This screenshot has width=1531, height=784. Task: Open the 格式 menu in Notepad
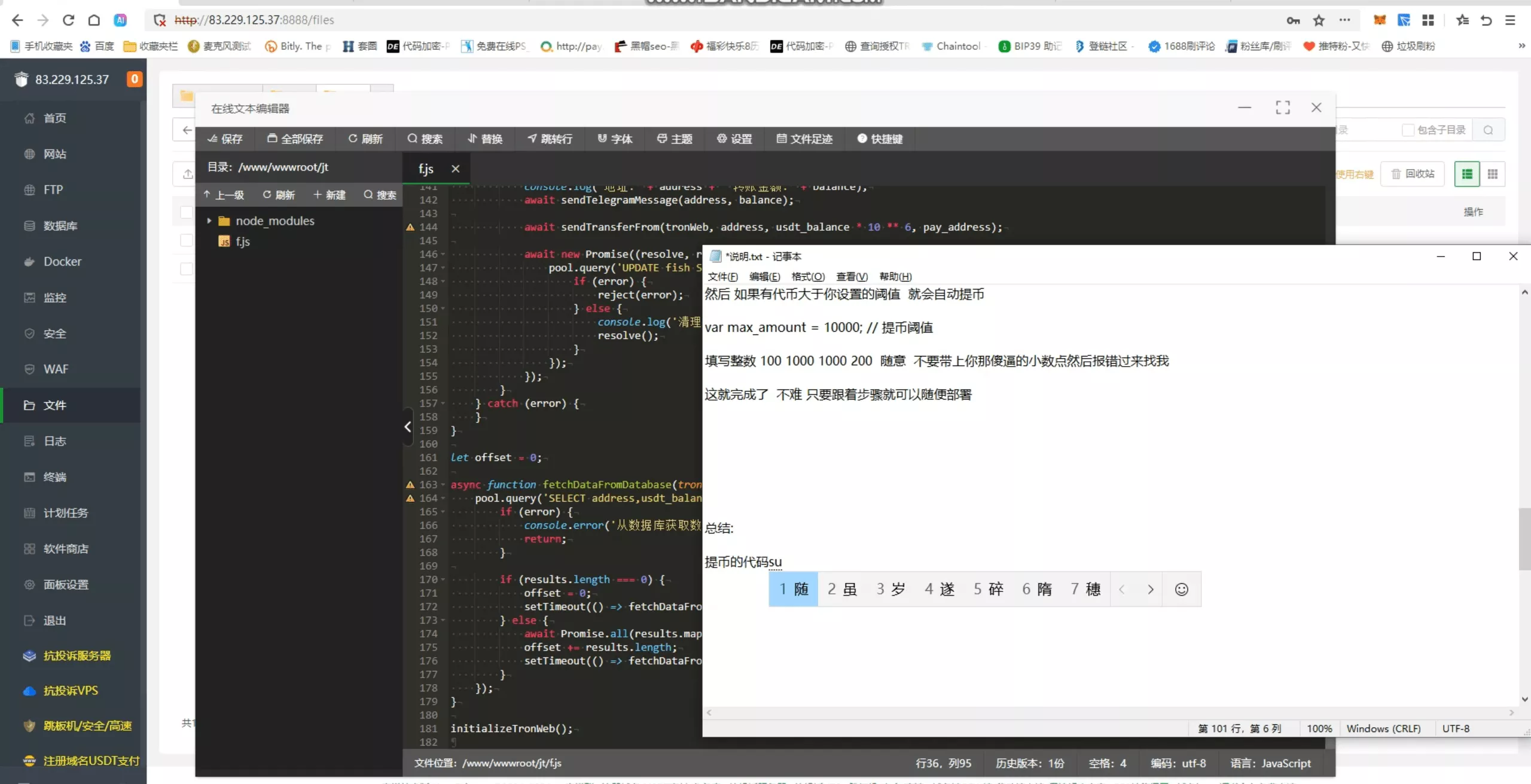(x=807, y=276)
